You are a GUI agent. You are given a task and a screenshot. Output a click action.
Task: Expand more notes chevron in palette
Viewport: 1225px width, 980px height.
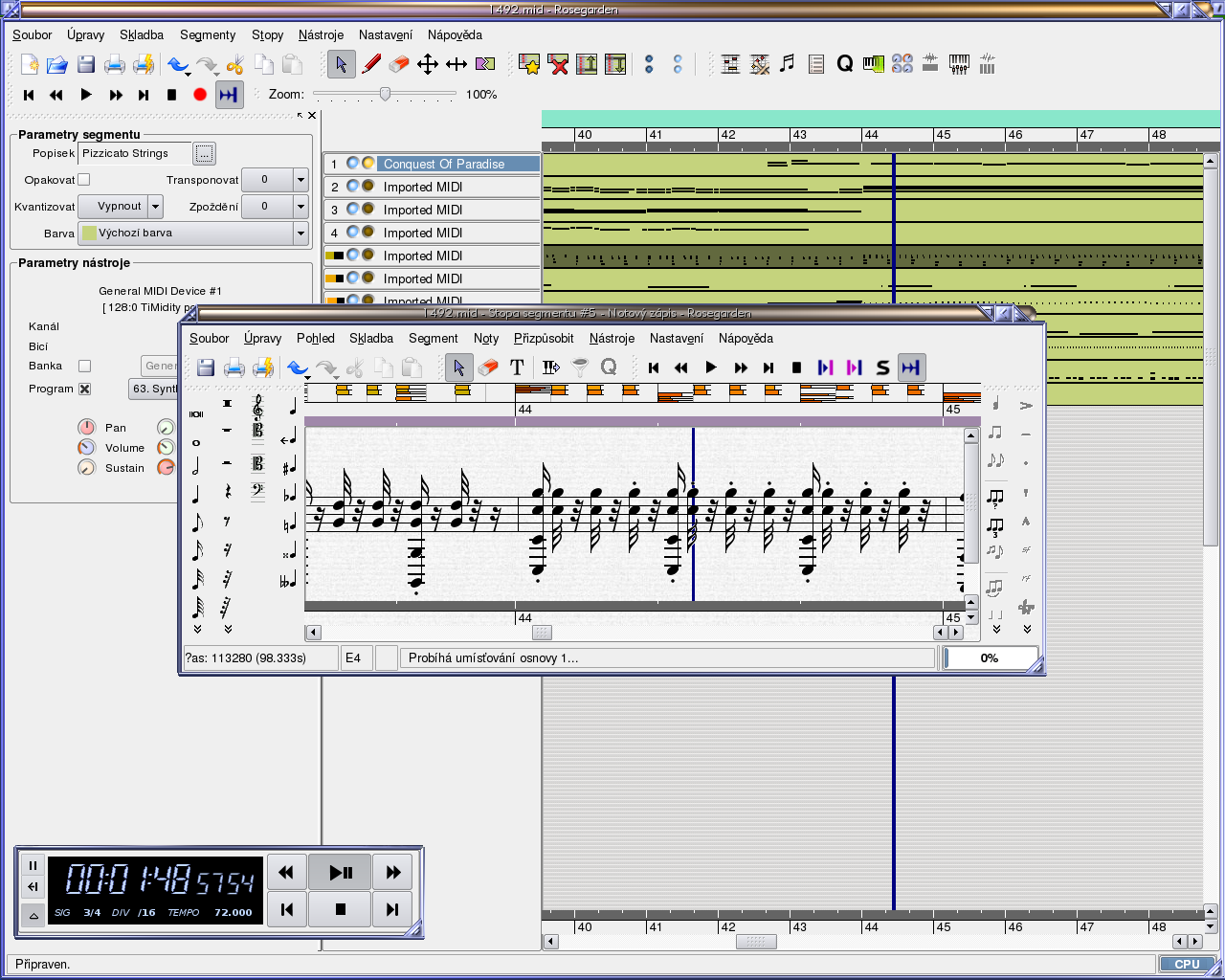tap(197, 629)
